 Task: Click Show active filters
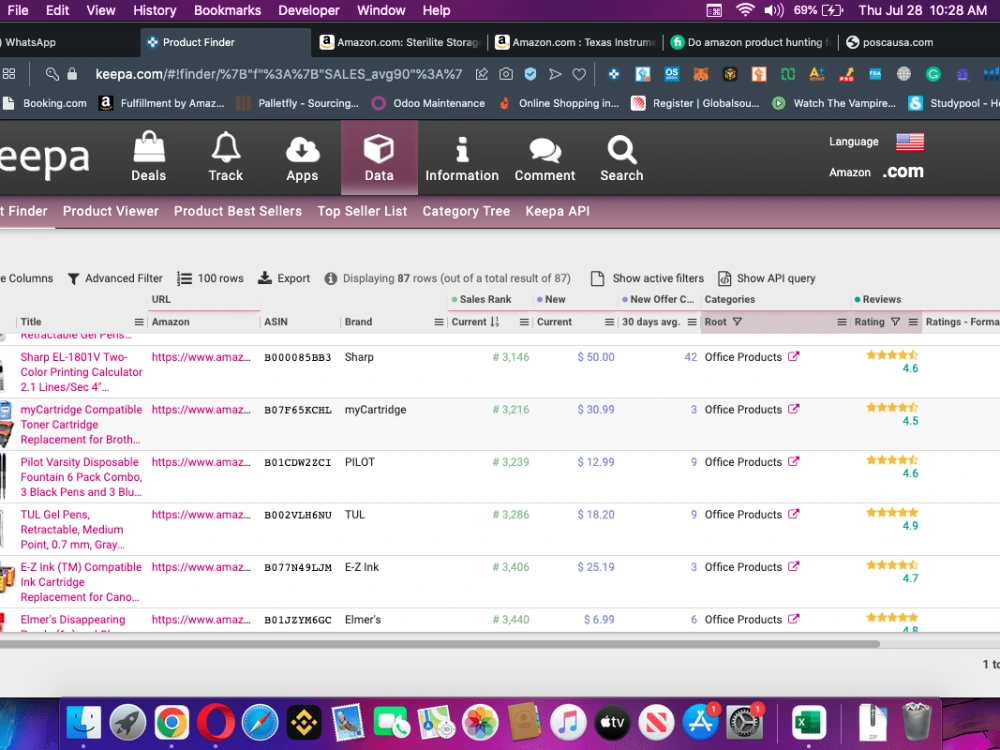[x=648, y=278]
